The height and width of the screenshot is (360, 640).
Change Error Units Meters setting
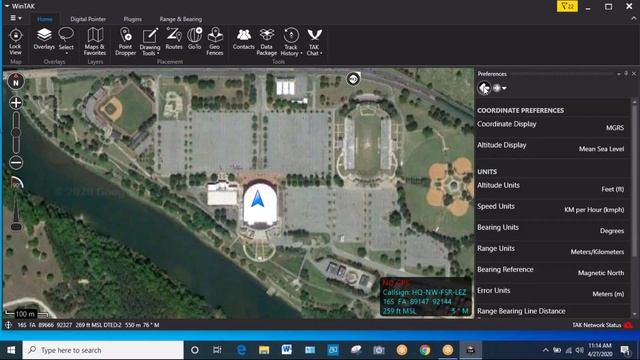point(551,292)
